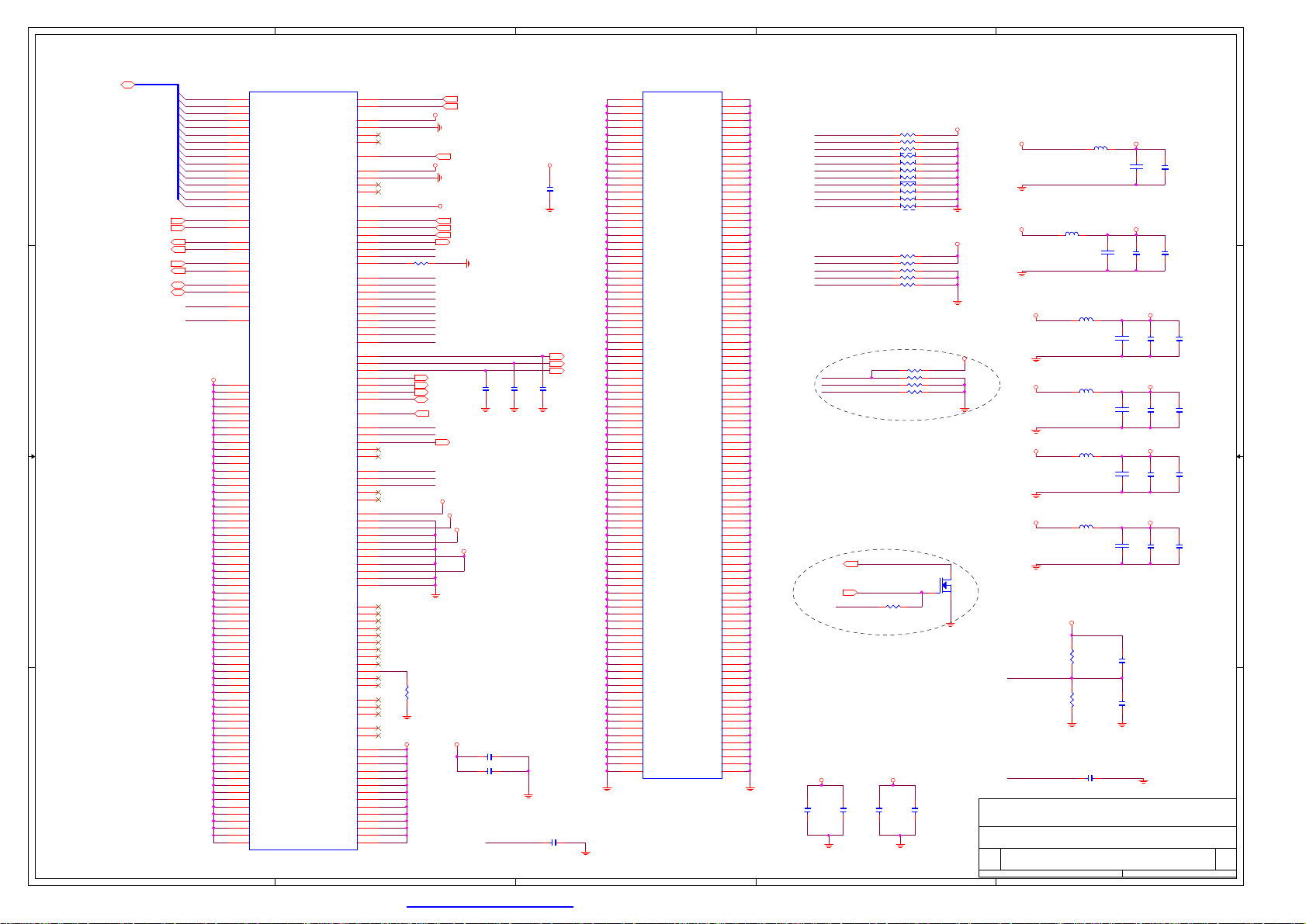Select the tall connector block with pins both sides

(x=682, y=434)
